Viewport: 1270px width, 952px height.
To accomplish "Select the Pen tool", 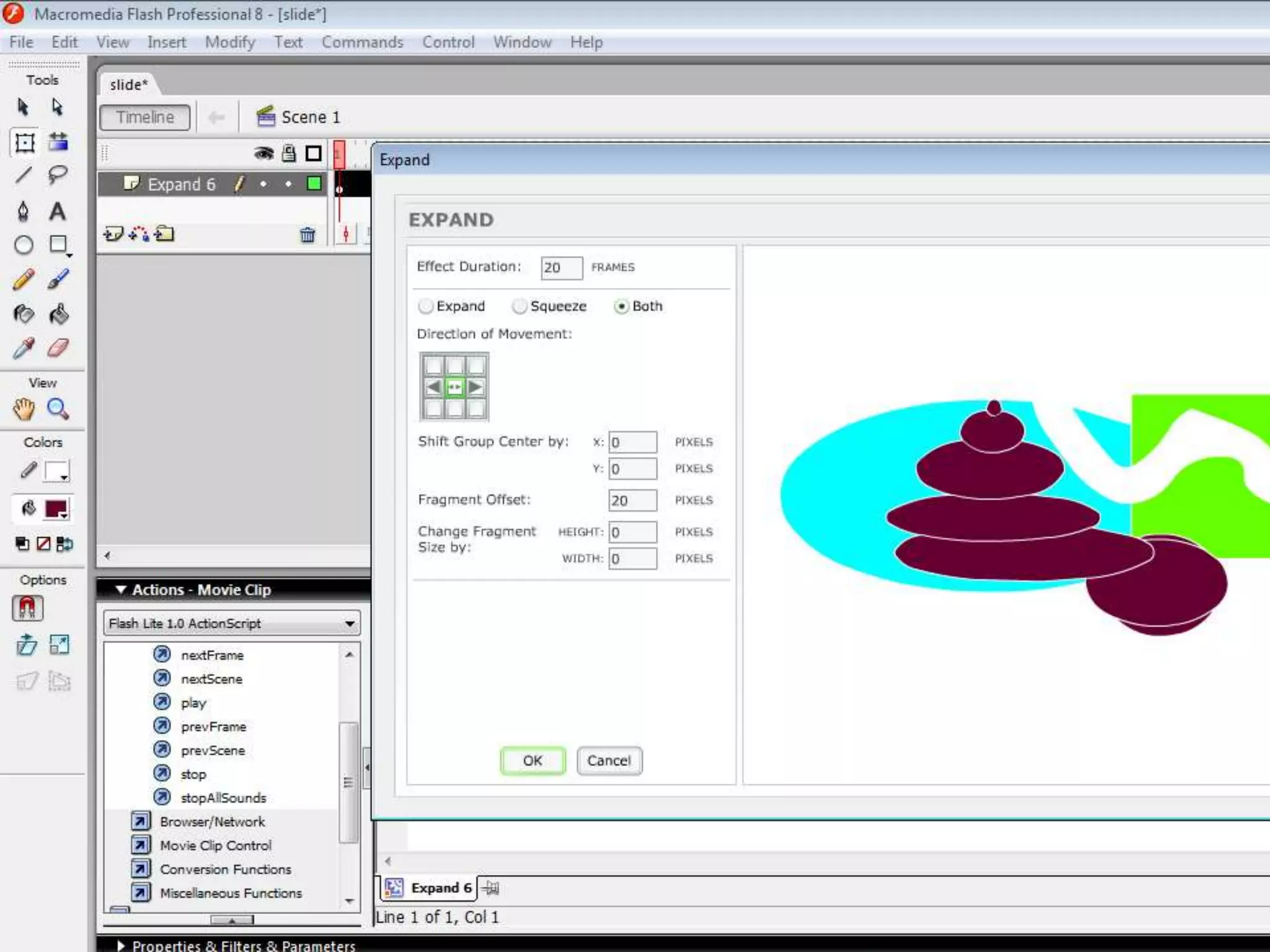I will pyautogui.click(x=24, y=211).
